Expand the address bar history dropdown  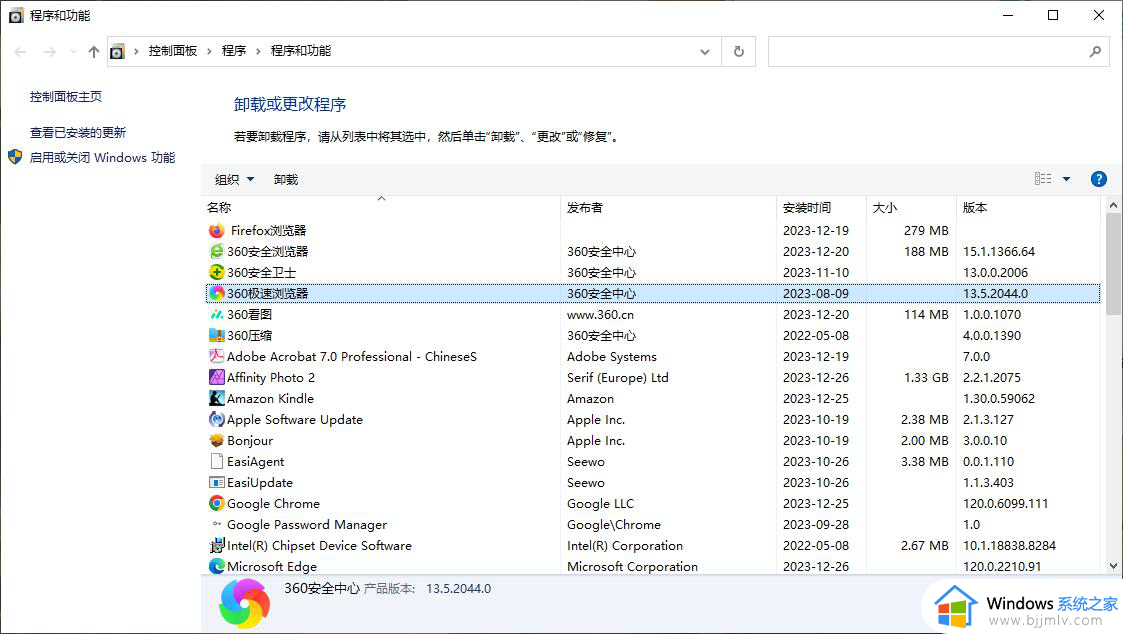coord(705,52)
